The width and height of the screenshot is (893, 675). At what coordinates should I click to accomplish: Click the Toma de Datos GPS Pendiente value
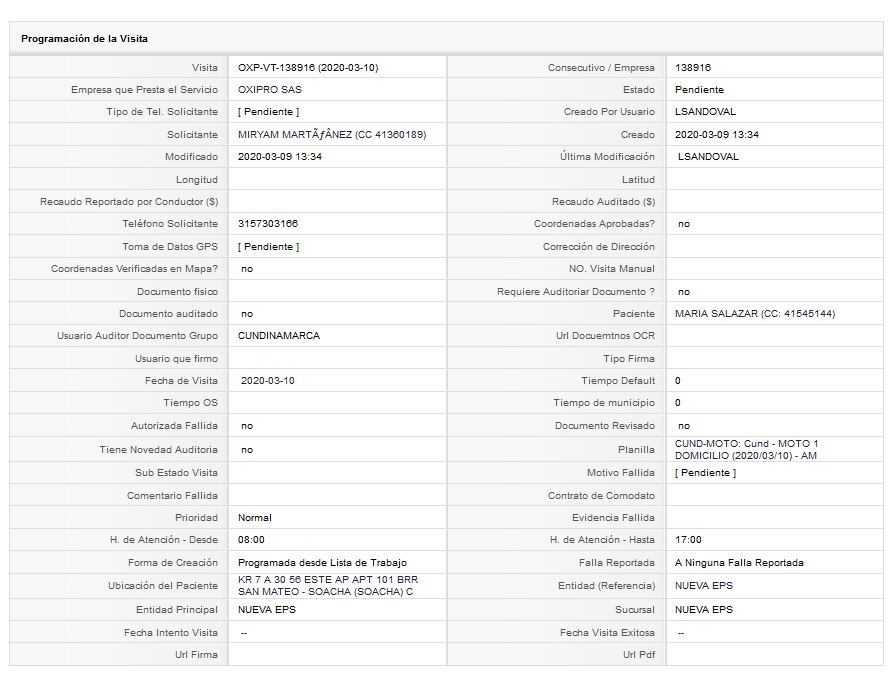point(268,246)
